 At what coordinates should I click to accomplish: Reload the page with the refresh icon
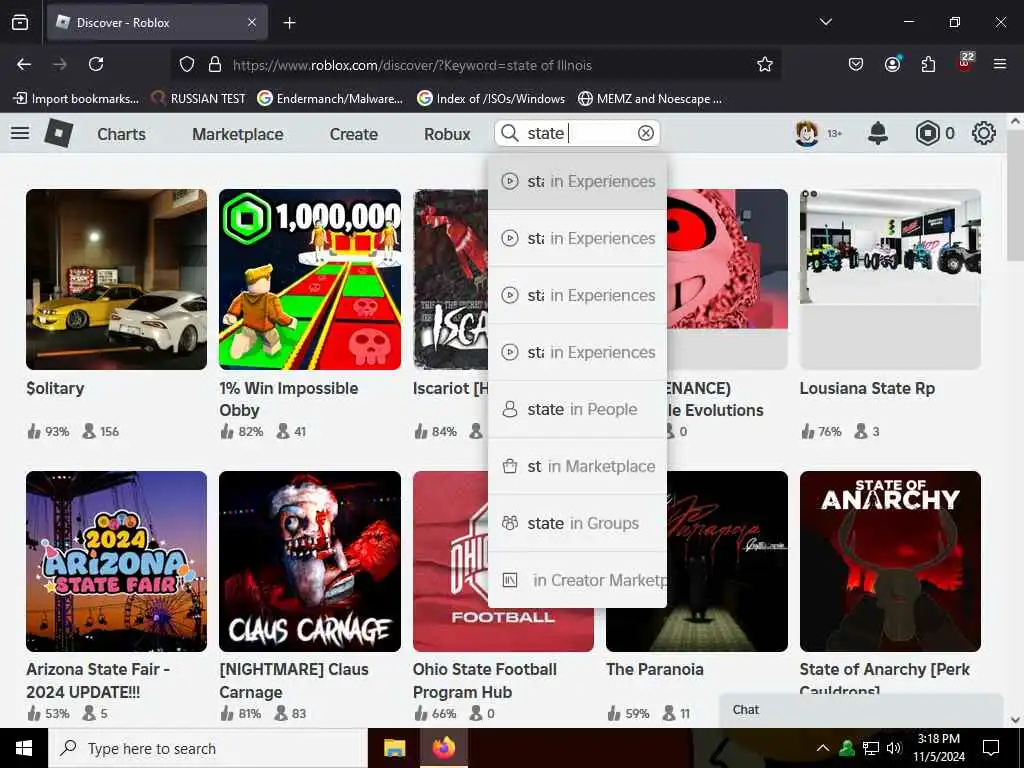96,64
